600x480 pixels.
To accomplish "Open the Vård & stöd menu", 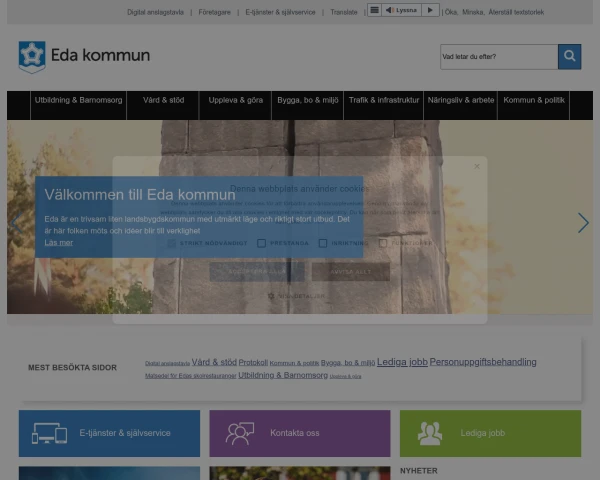I will coord(163,105).
